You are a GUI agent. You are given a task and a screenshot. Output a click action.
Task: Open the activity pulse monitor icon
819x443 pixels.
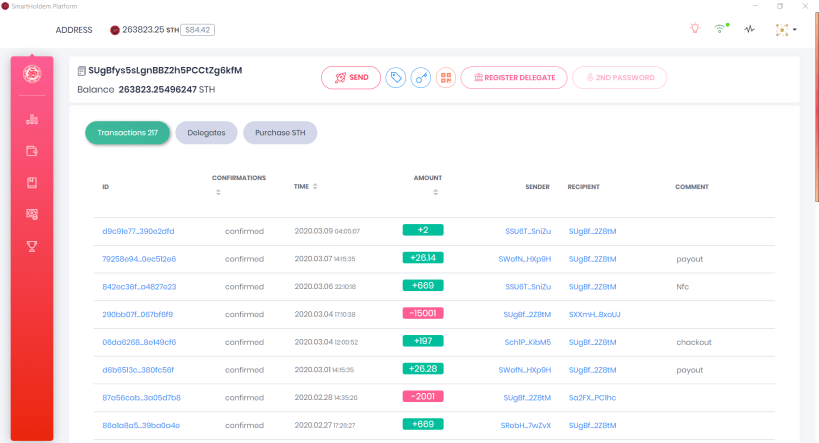pyautogui.click(x=750, y=29)
